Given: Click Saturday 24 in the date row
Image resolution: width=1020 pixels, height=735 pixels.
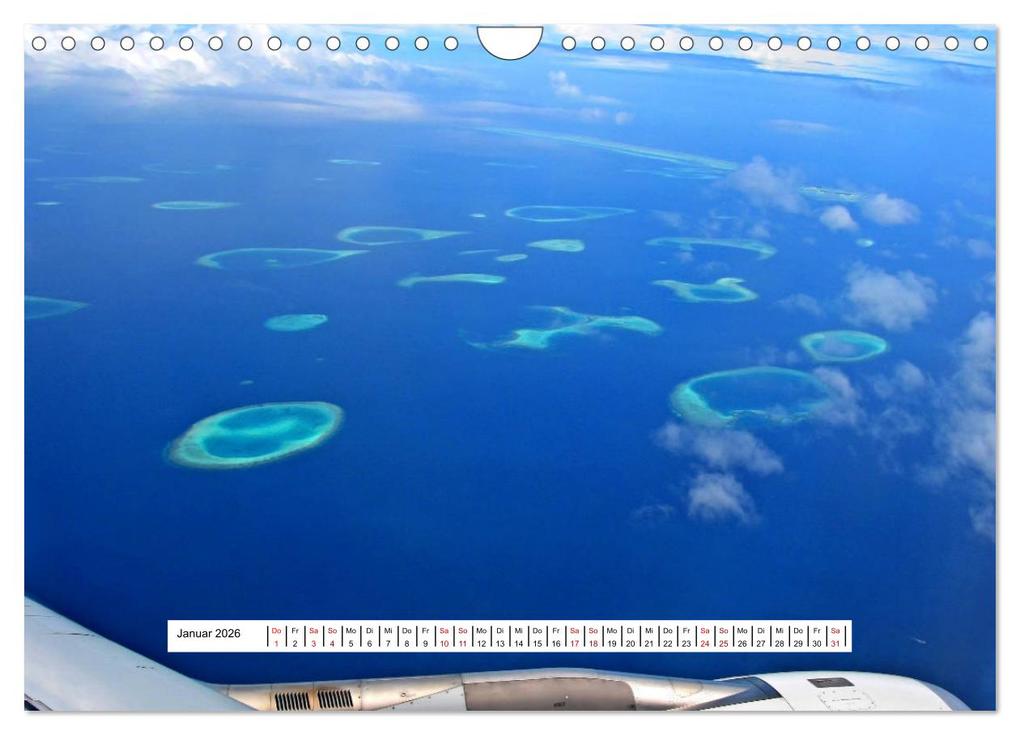Looking at the screenshot, I should [705, 637].
